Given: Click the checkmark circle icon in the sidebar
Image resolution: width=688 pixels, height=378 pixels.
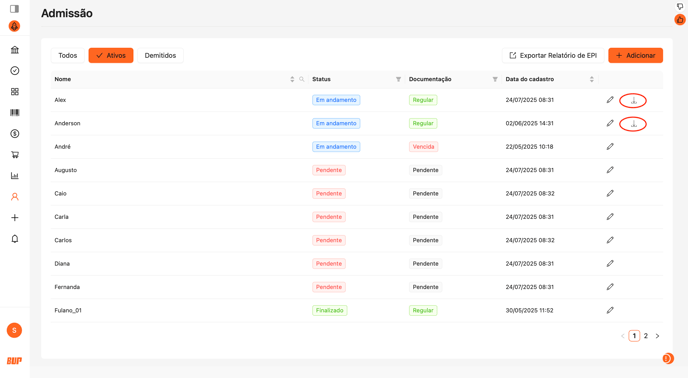Looking at the screenshot, I should pyautogui.click(x=14, y=71).
